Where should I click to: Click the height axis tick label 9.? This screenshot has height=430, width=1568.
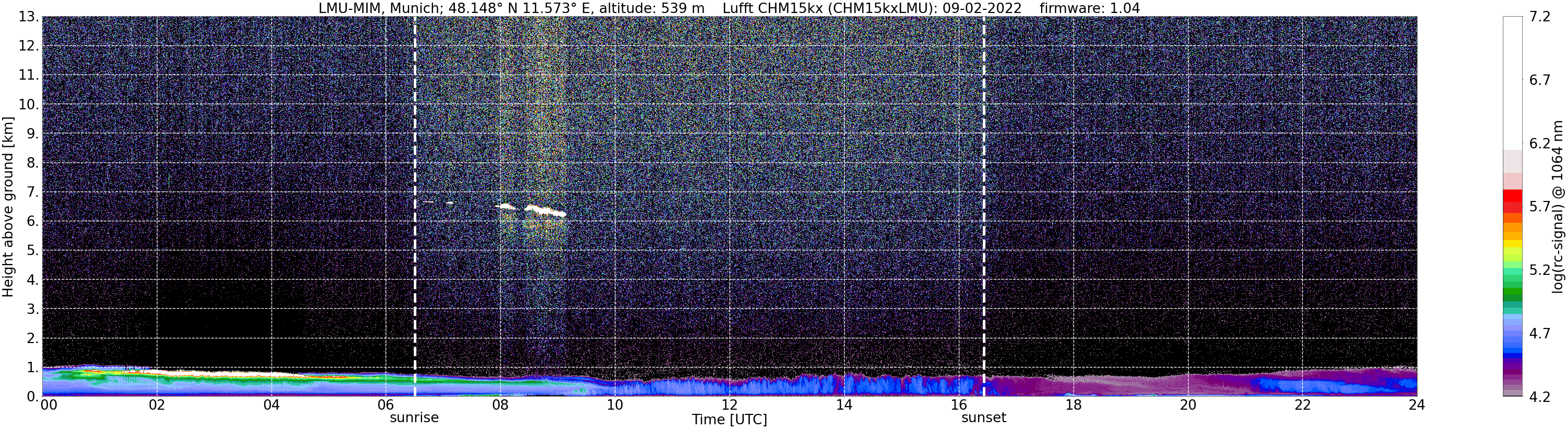33,134
